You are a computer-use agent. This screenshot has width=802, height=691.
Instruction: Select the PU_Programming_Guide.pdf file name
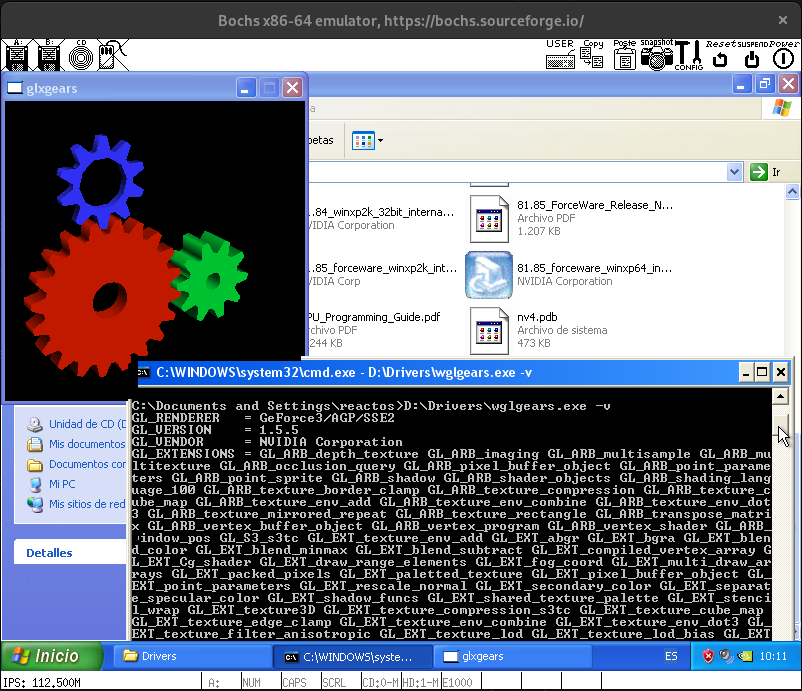[374, 317]
